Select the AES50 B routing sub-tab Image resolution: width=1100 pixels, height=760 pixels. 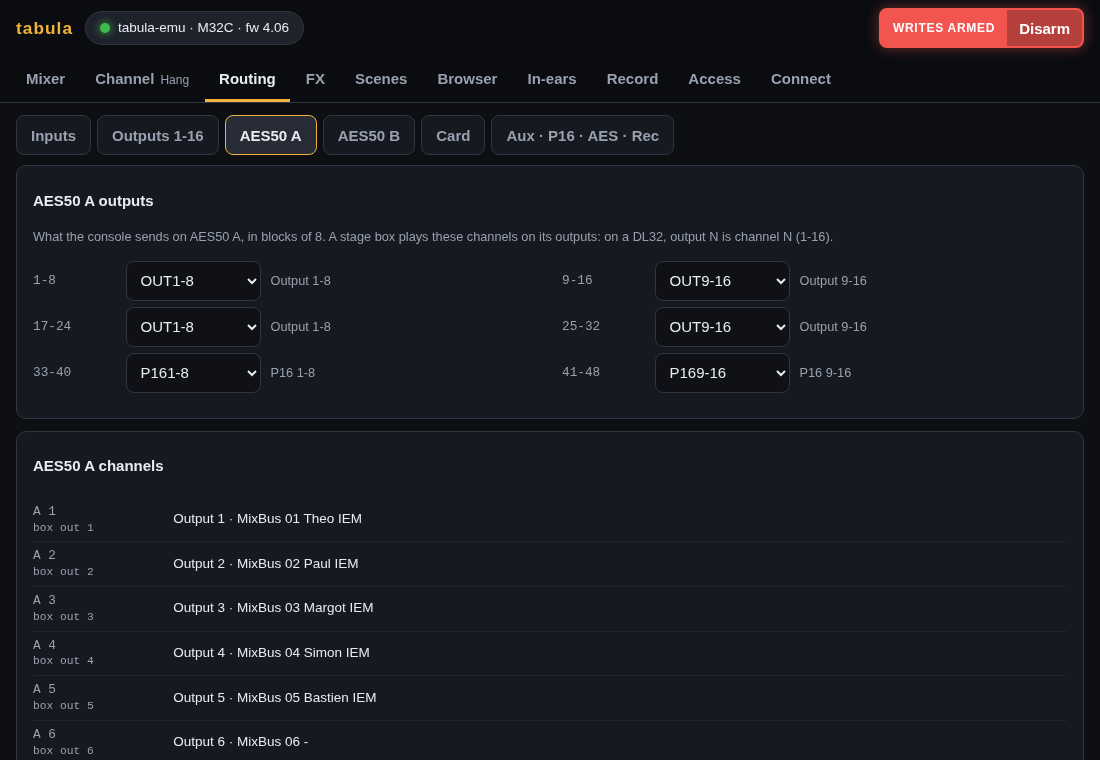tap(369, 135)
